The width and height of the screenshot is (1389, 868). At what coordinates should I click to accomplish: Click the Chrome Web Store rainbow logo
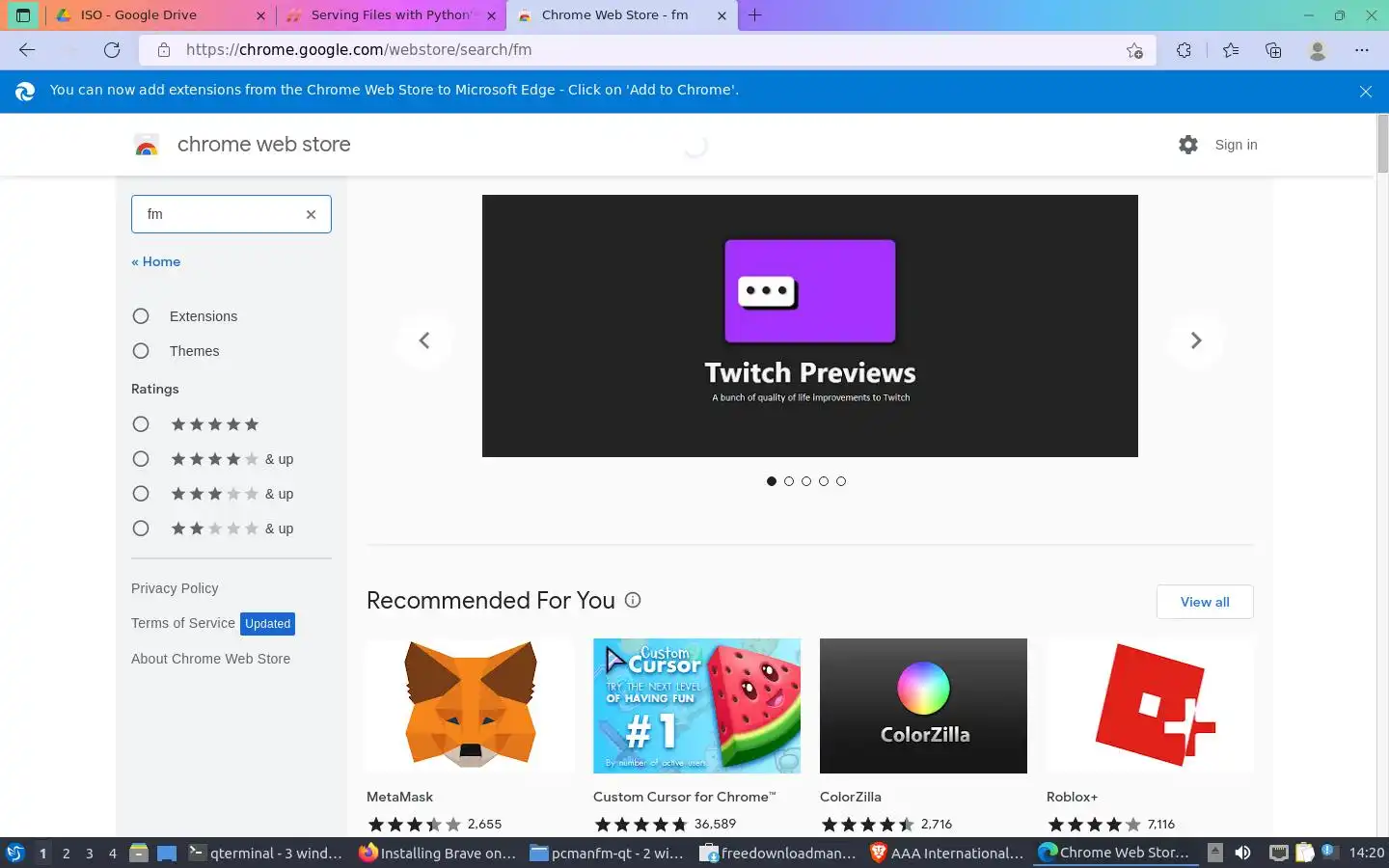pyautogui.click(x=147, y=145)
